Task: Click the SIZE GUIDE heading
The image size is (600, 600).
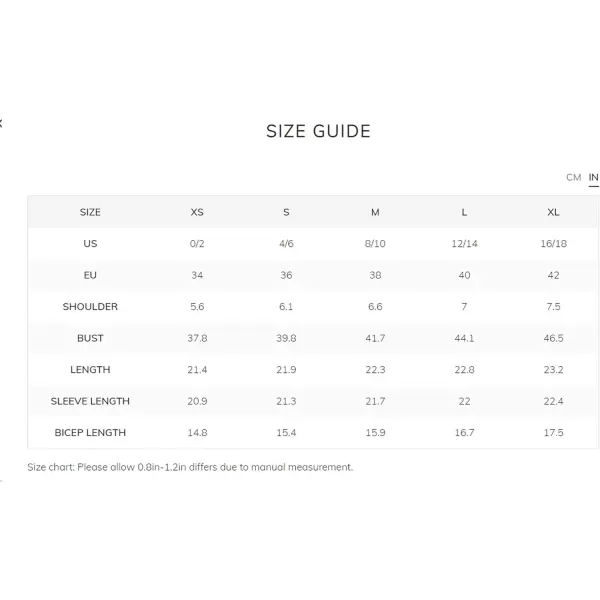Action: pos(318,131)
